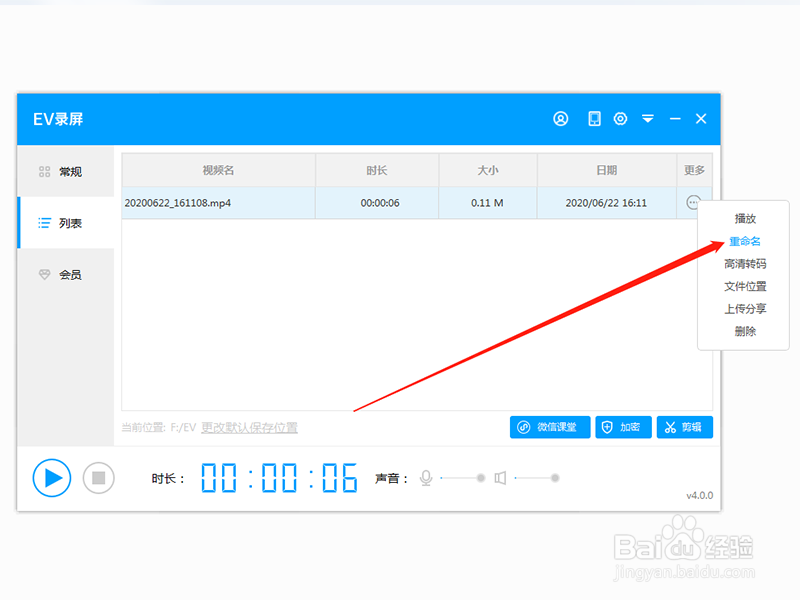Click the 大小 column header

point(488,170)
